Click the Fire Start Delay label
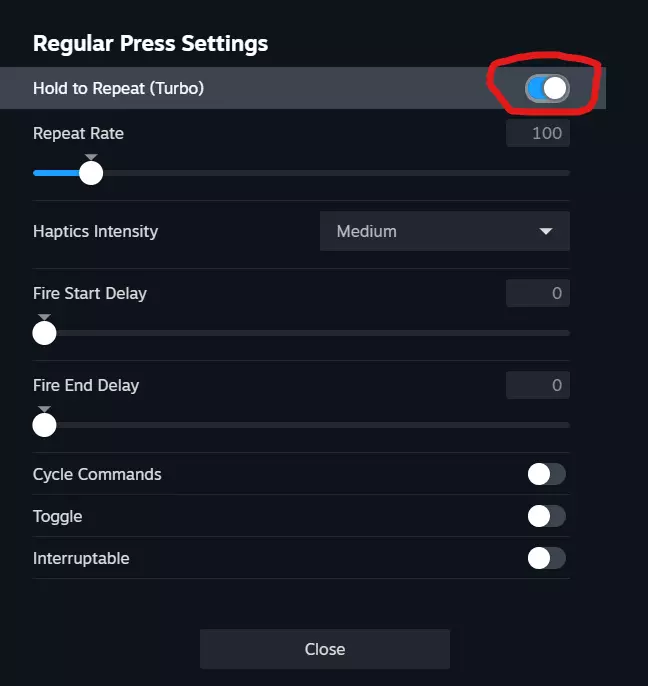The image size is (648, 686). point(90,293)
